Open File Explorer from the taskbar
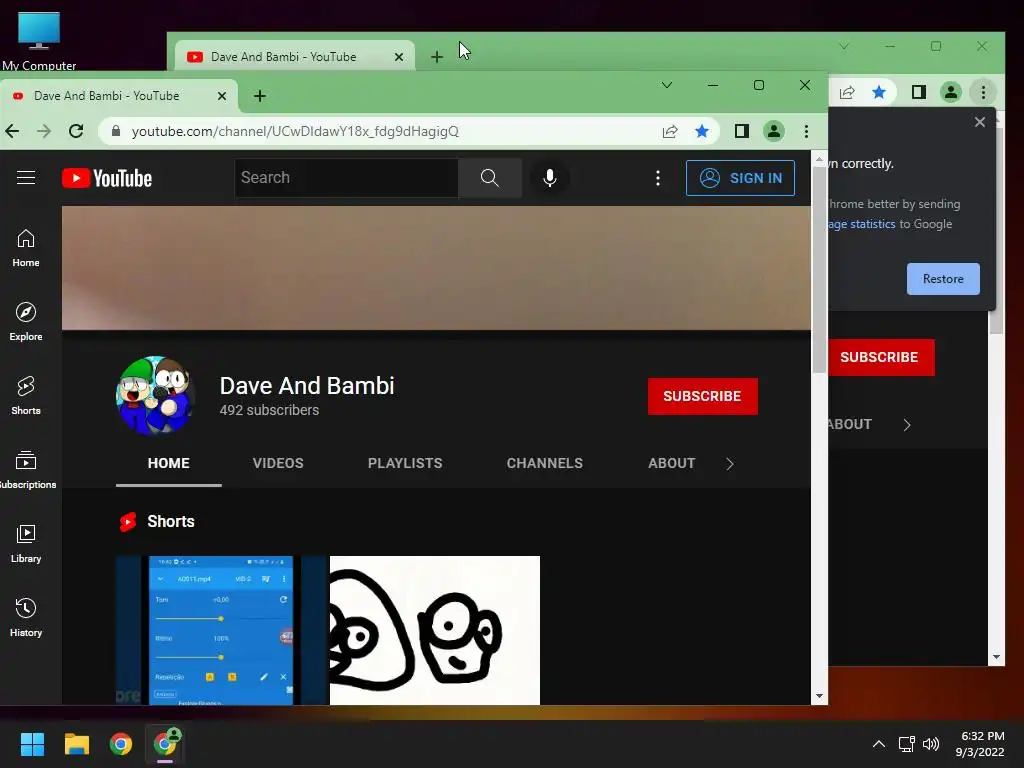The width and height of the screenshot is (1024, 768). (76, 744)
